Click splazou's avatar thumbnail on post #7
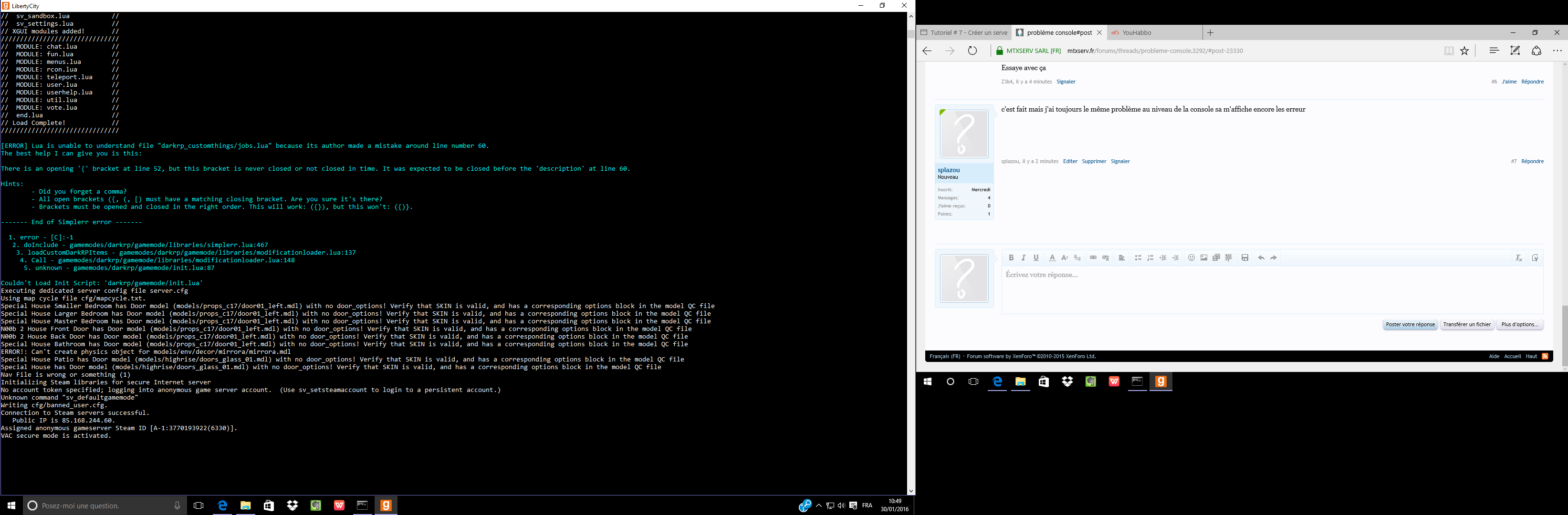 [964, 134]
